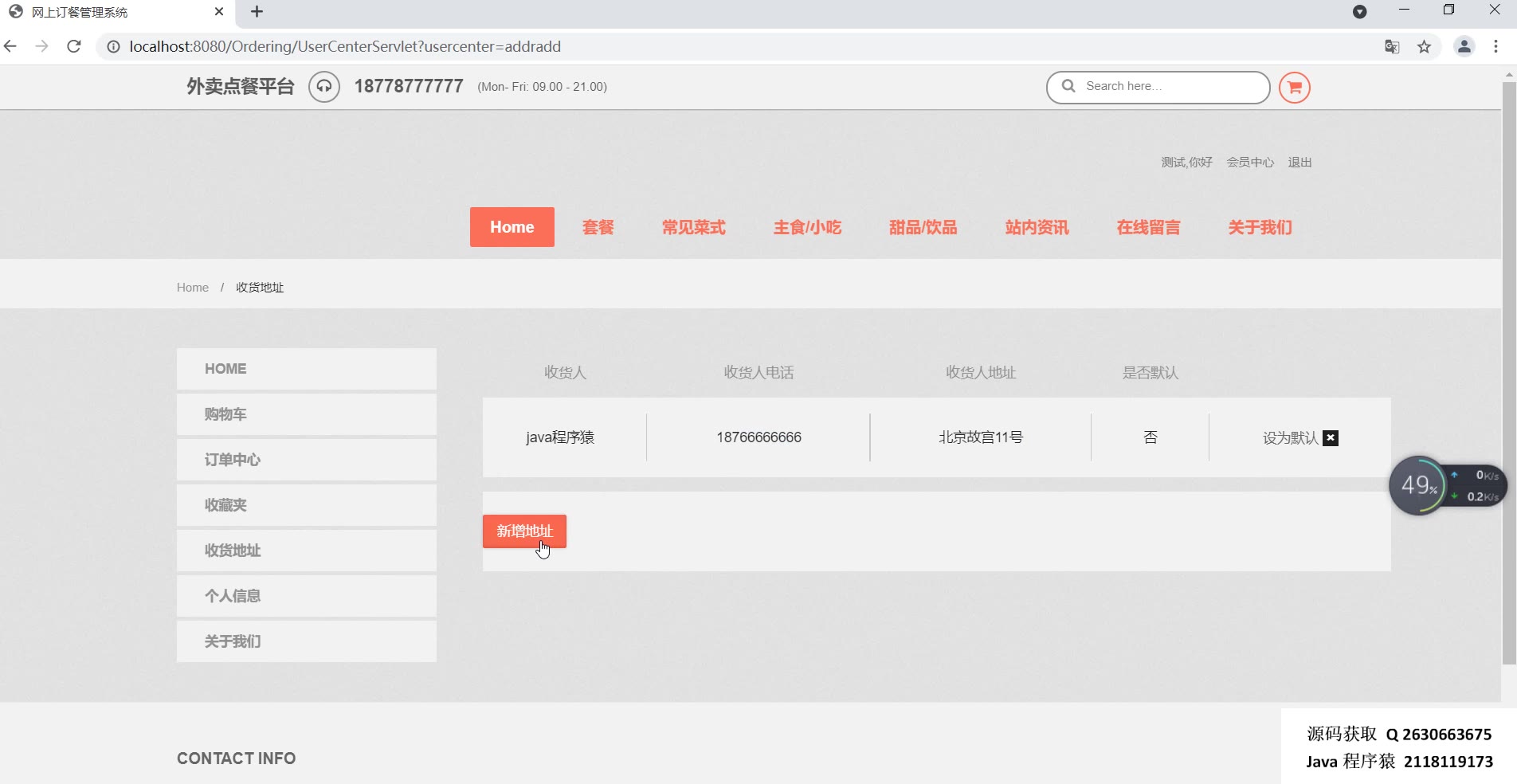Open the browser profile avatar

click(x=1464, y=46)
